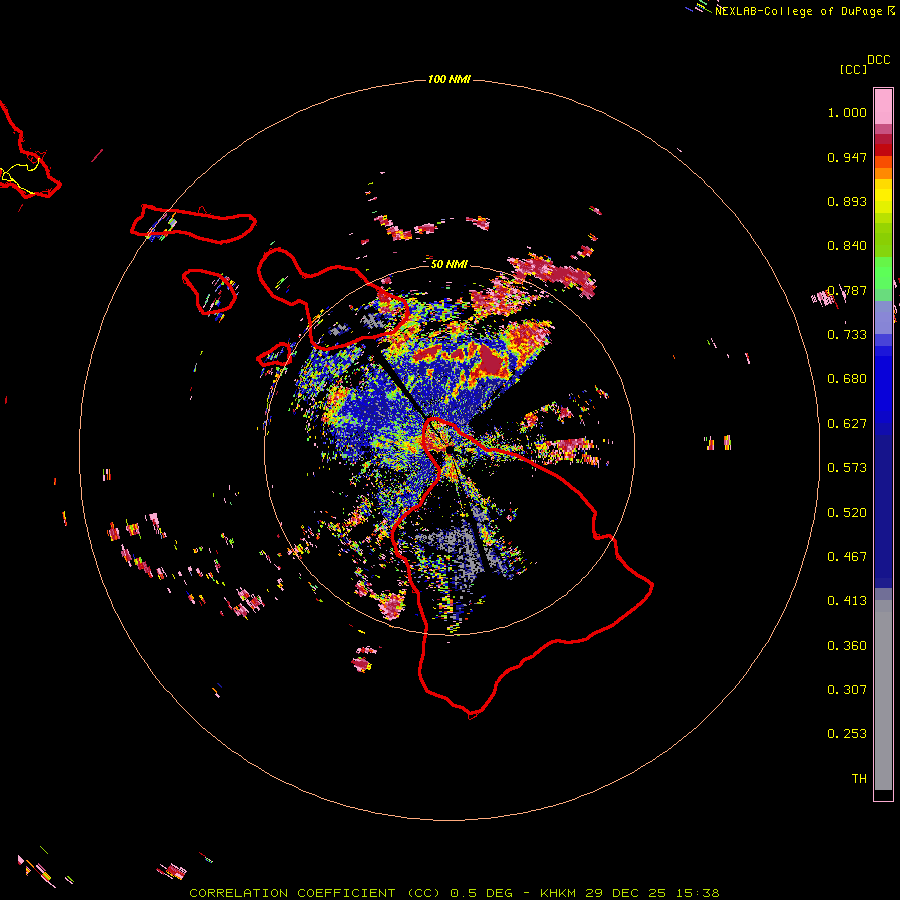Click the 0.413 legend value
Image resolution: width=900 pixels, height=900 pixels.
coord(847,601)
